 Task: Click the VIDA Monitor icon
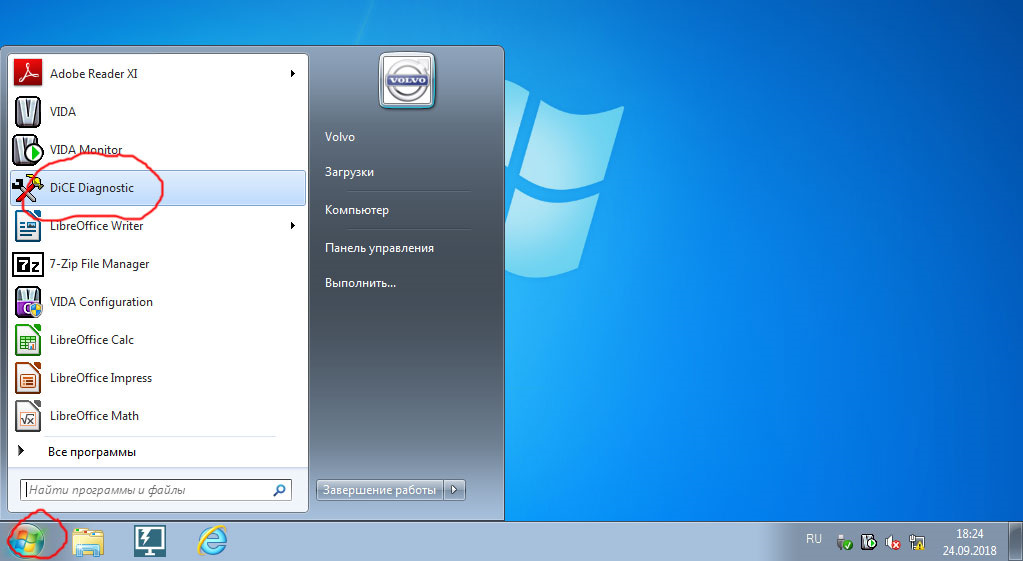coord(28,150)
